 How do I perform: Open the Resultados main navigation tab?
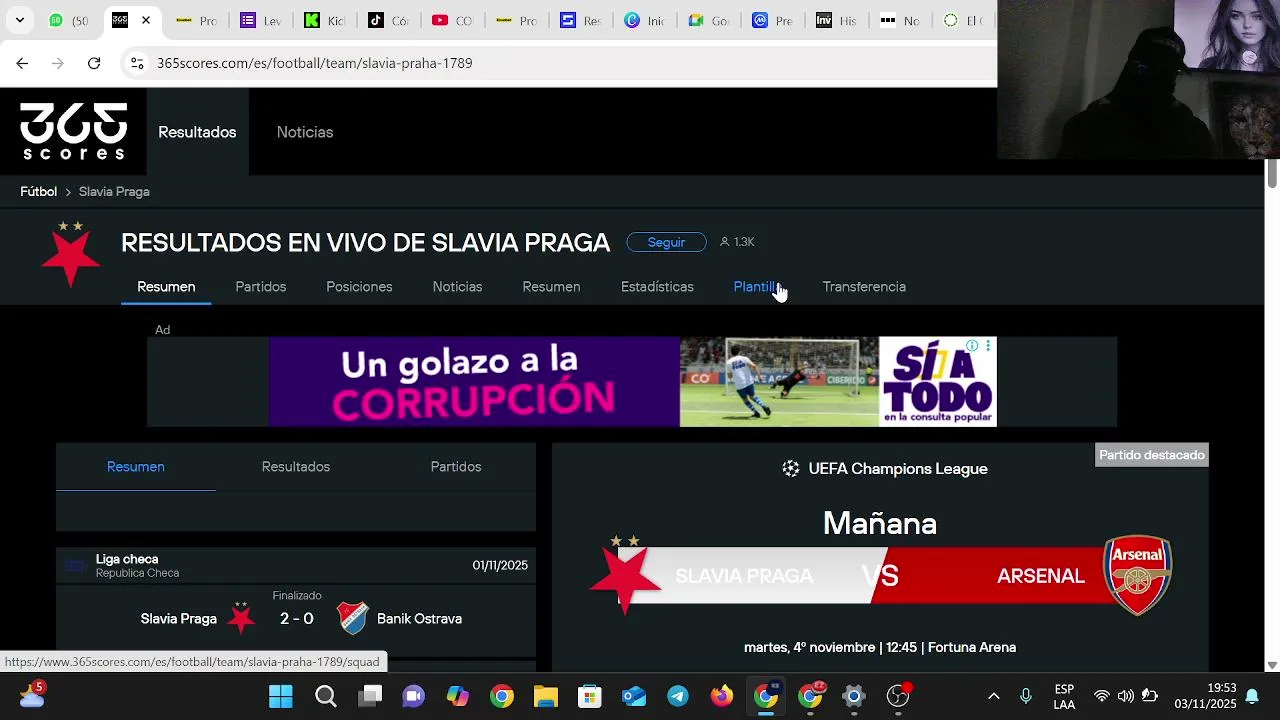197,132
